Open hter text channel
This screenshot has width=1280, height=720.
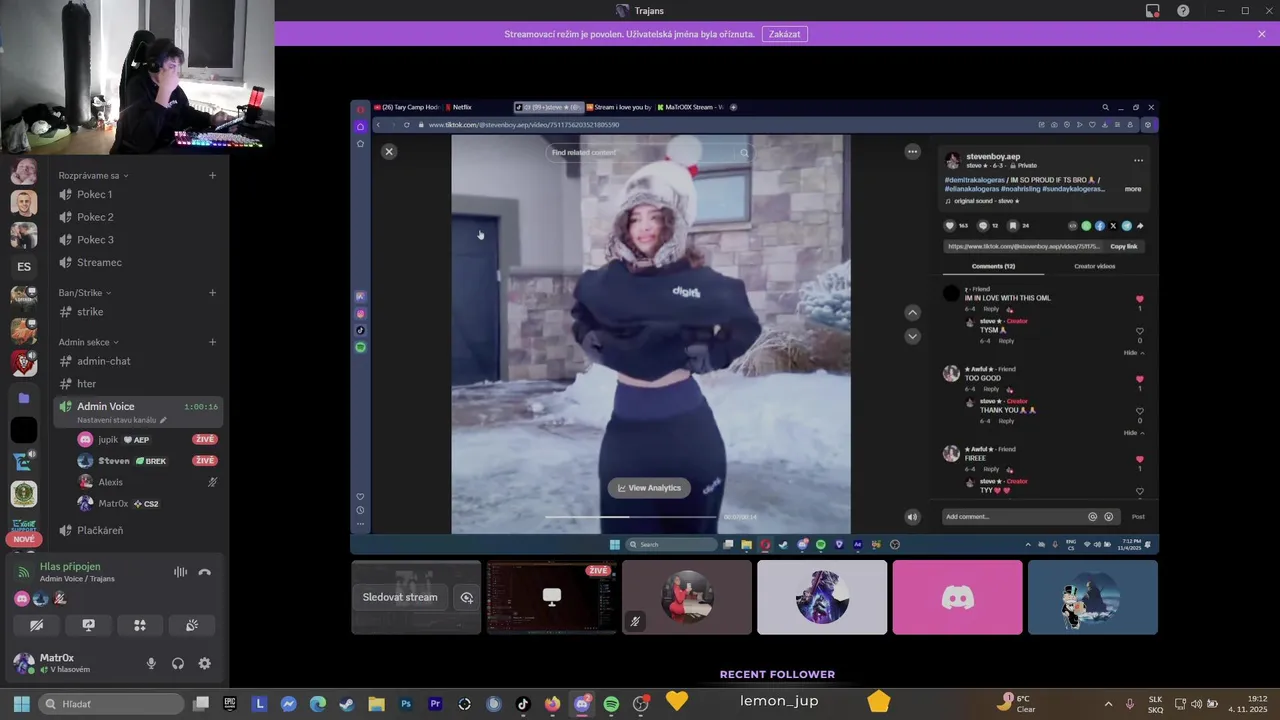[138, 384]
